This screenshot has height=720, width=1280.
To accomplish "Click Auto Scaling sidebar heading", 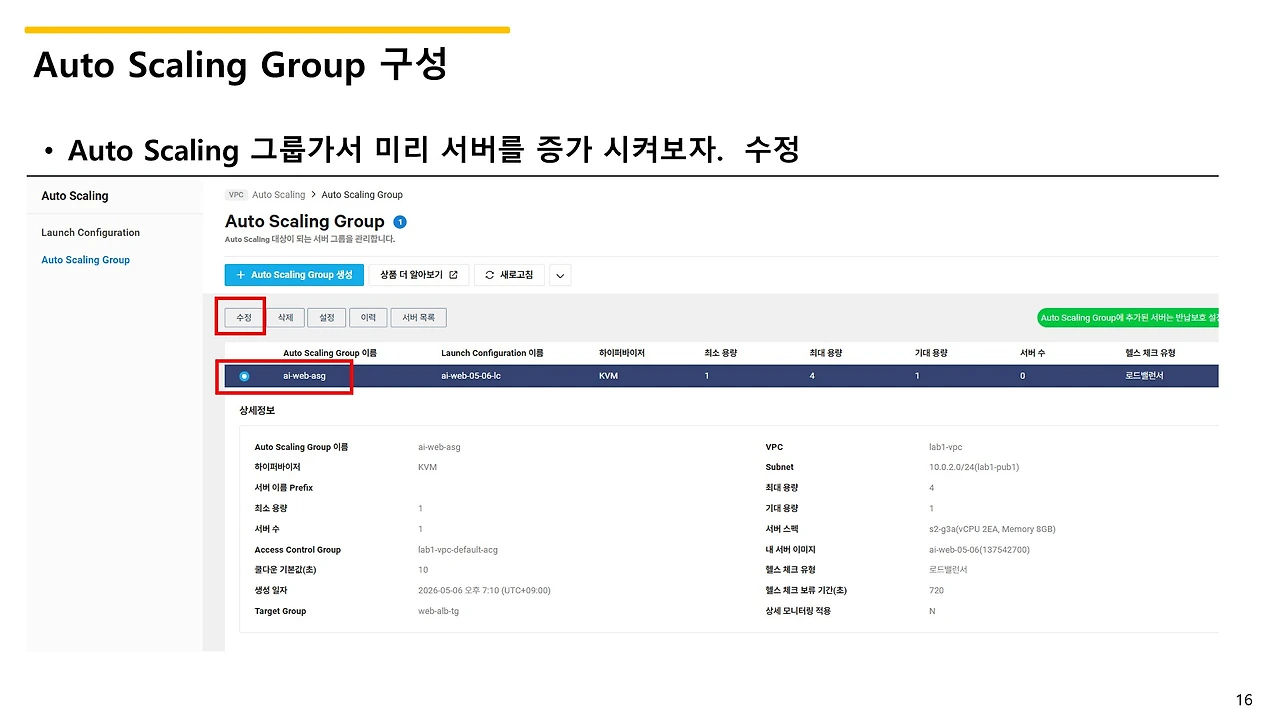I will pyautogui.click(x=75, y=196).
